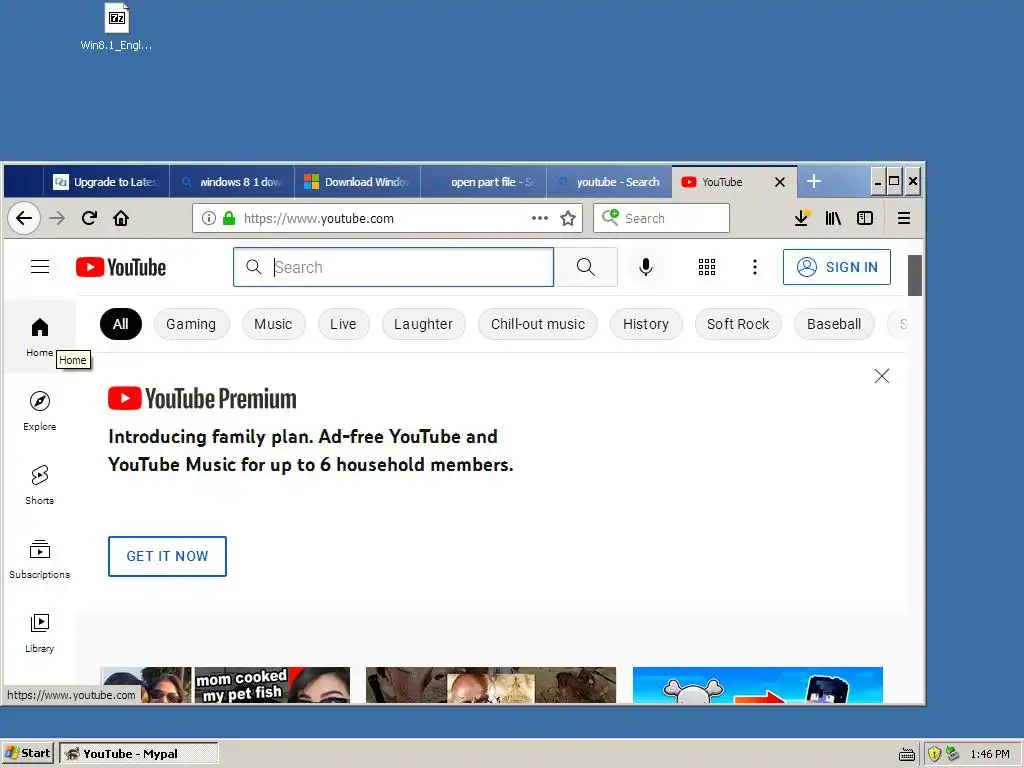
Task: Switch to the Upgrade to Latest tab
Action: pos(106,182)
